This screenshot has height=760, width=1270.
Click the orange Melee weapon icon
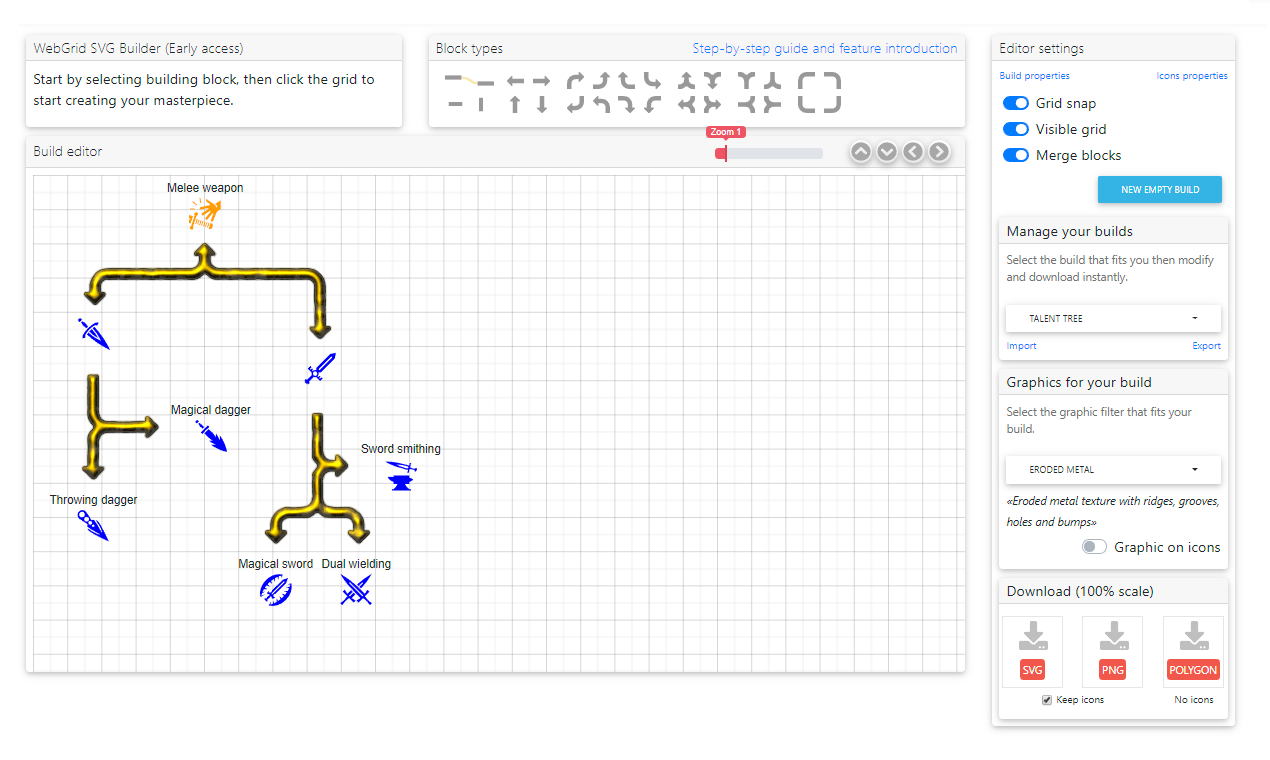pyautogui.click(x=205, y=213)
